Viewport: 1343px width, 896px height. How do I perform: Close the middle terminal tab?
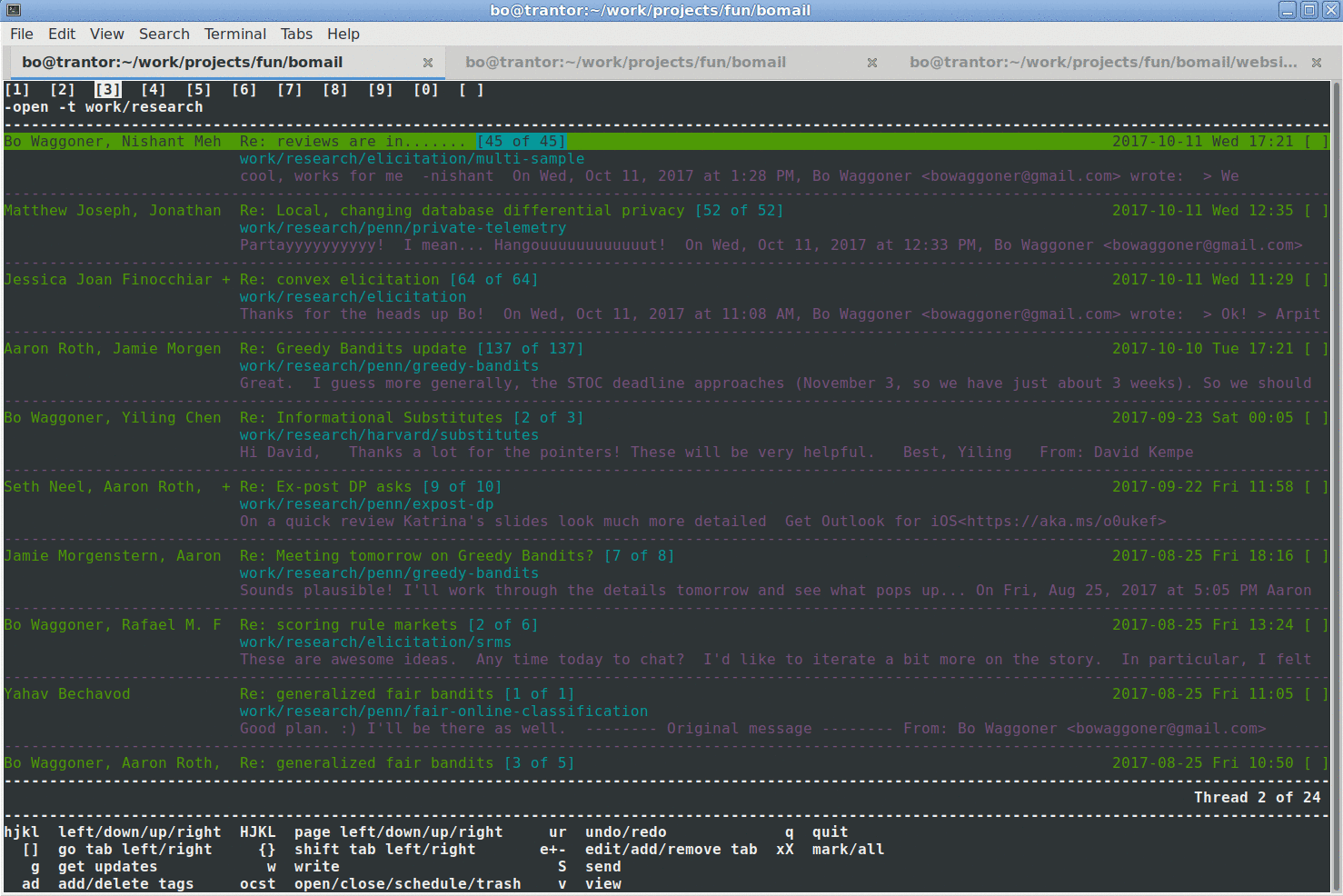coord(872,63)
